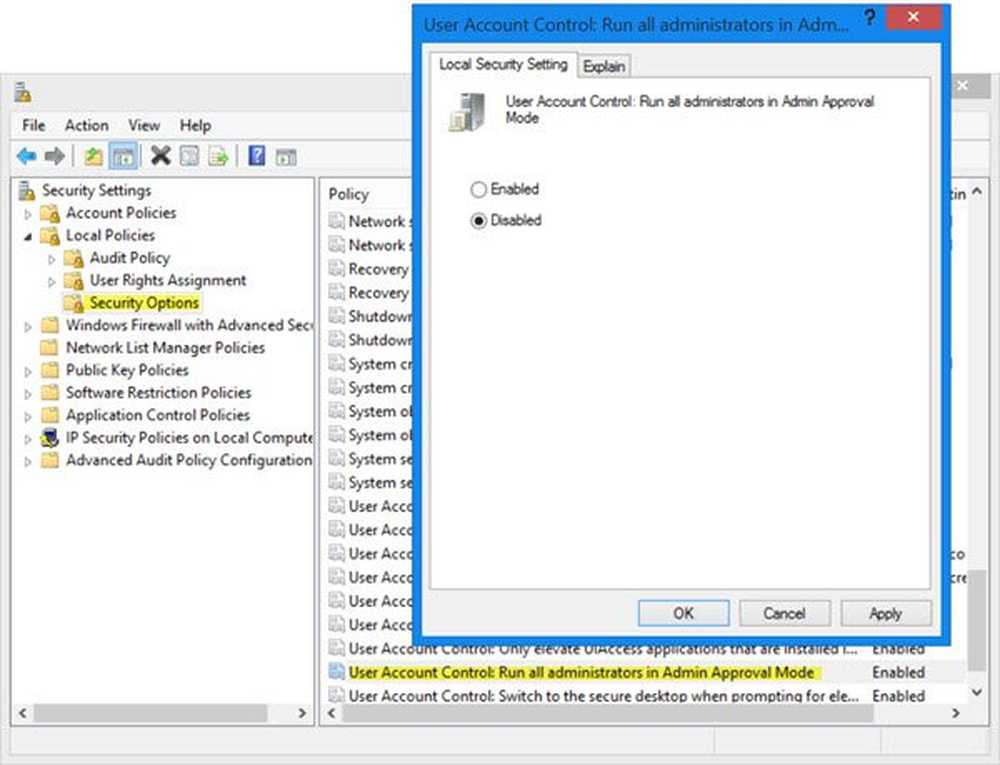Open the Help question mark icon

pos(256,156)
